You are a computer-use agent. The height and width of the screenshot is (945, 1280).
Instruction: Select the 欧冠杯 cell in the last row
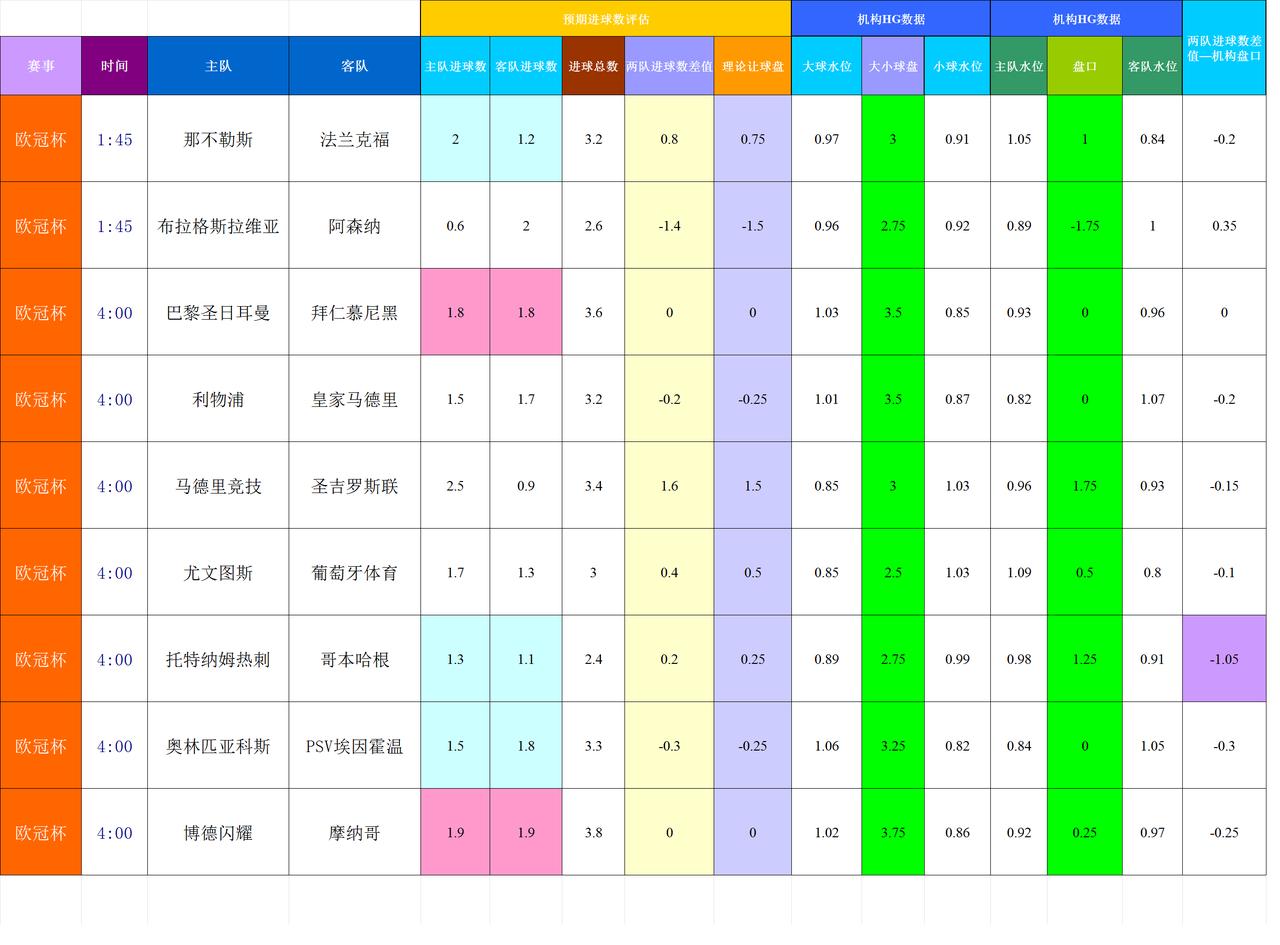[40, 832]
